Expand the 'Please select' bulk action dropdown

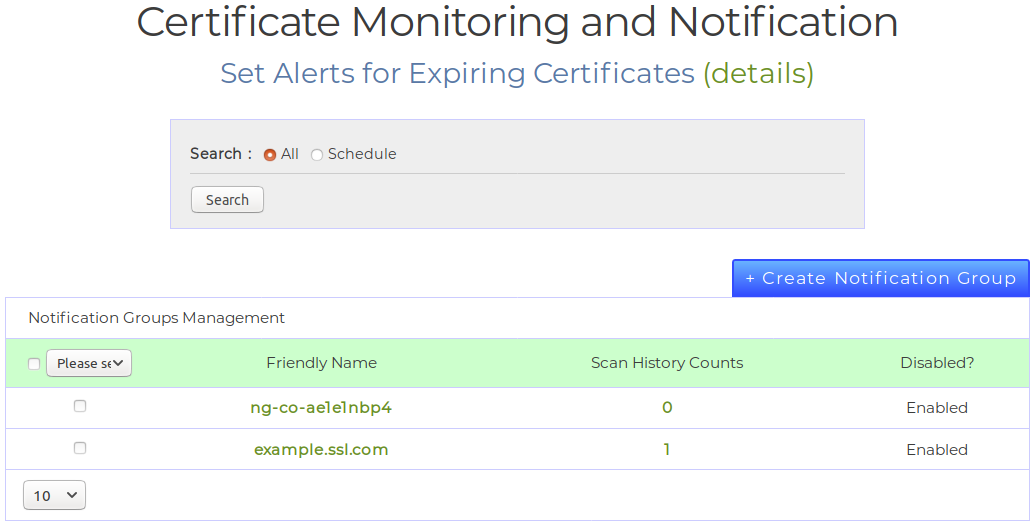pos(89,363)
